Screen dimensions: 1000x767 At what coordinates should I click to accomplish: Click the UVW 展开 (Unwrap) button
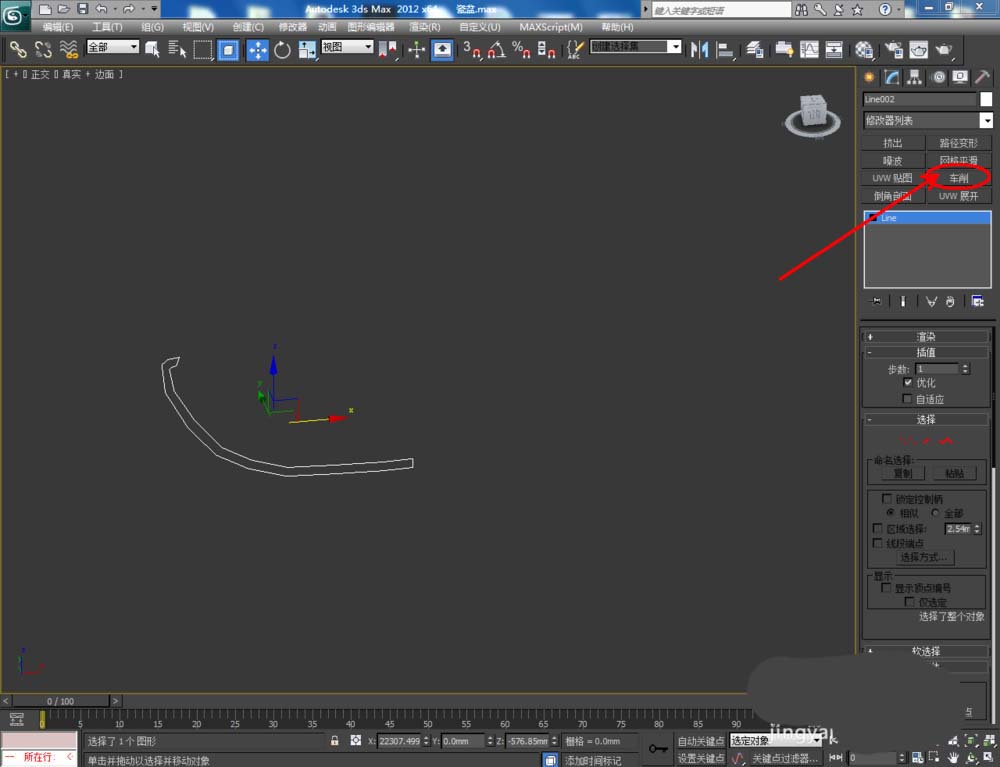tap(959, 196)
